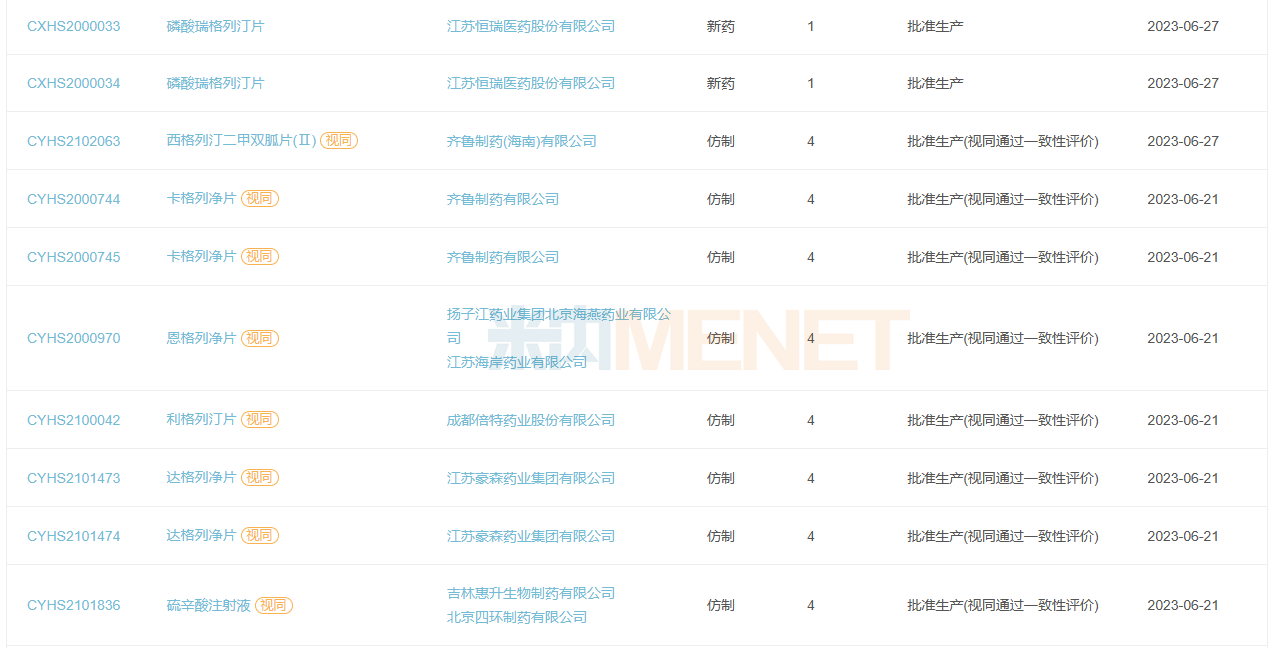Viewport: 1272px width, 648px height.
Task: Click 视同 badge in CYHS2101474 row
Action: coord(260,536)
